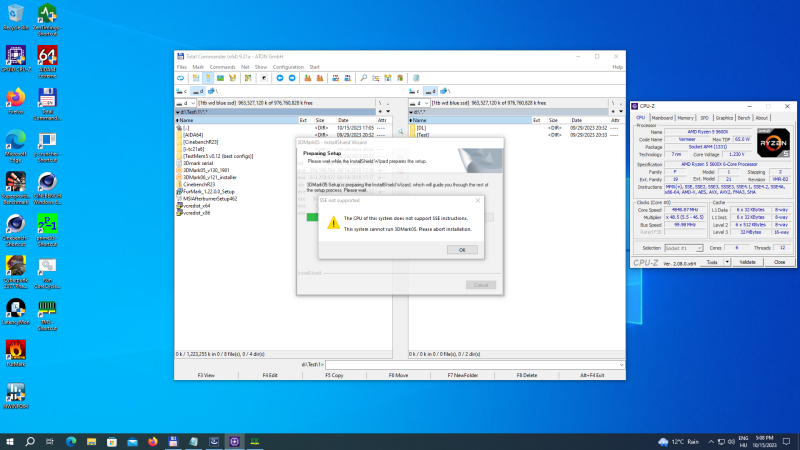Open the left panel favorites asterisk button
This screenshot has height=450, width=800.
click(x=380, y=112)
